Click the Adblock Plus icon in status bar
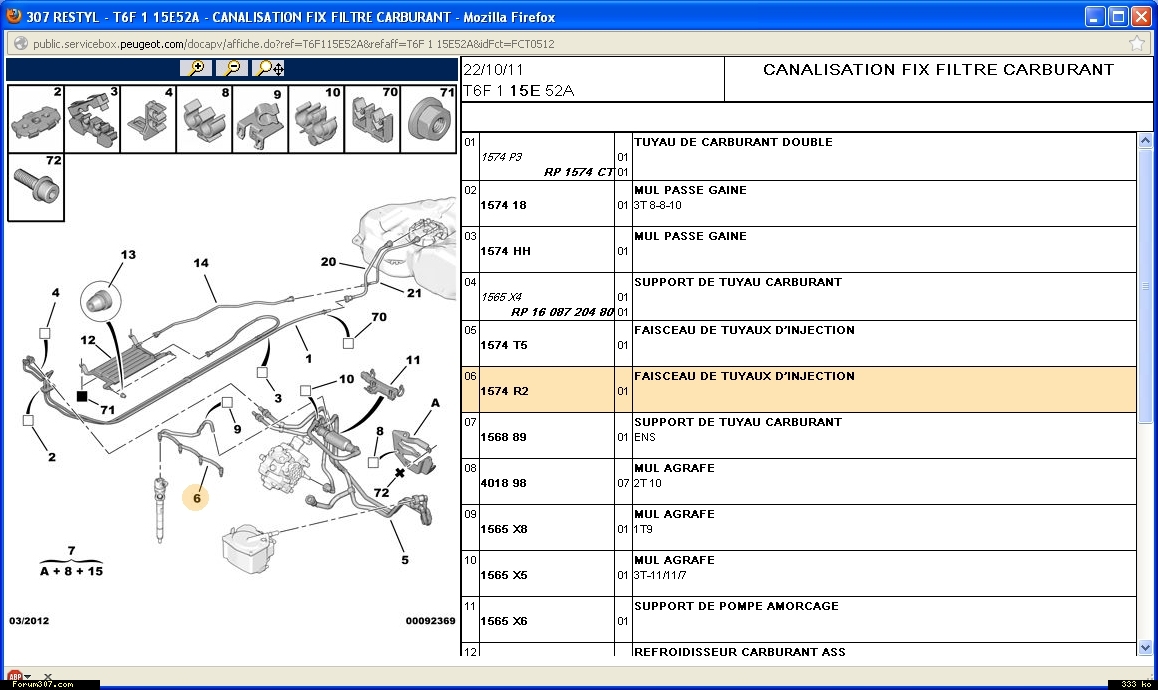Viewport: 1158px width, 690px height. coord(14,678)
